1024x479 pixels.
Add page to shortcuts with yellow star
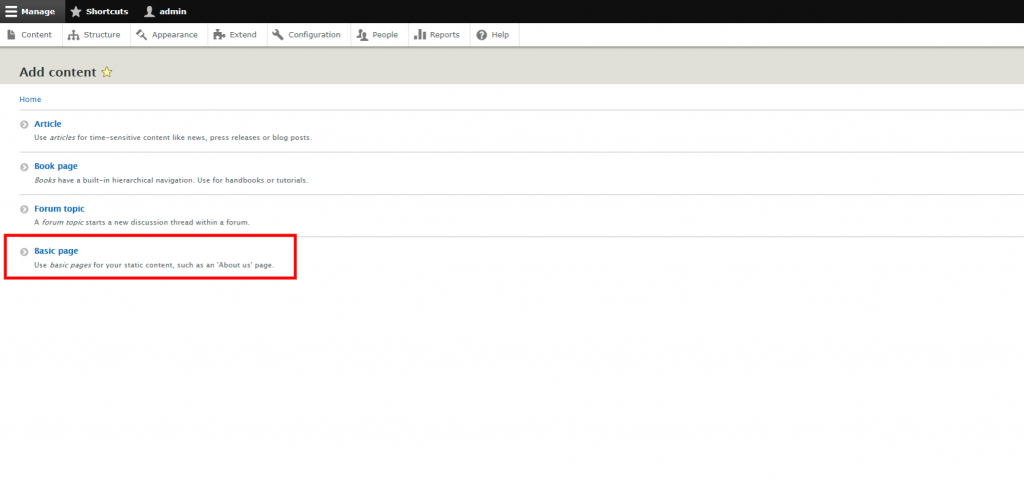click(107, 72)
